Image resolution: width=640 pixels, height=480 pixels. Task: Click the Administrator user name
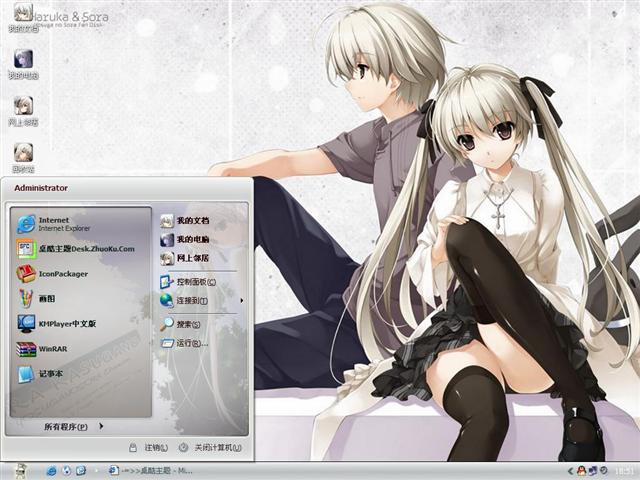41,188
